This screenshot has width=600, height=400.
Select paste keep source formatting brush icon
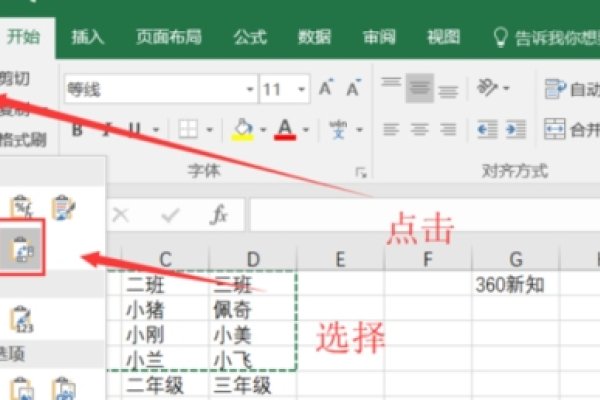[x=64, y=207]
